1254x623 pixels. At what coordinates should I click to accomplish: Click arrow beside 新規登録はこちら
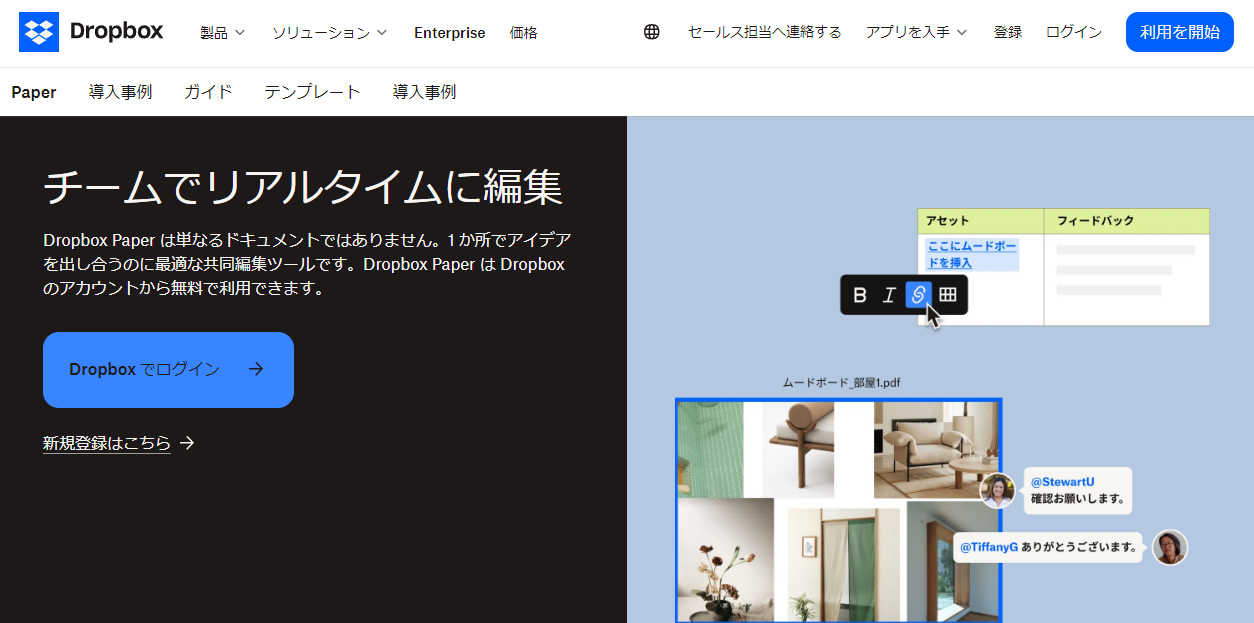click(x=187, y=443)
